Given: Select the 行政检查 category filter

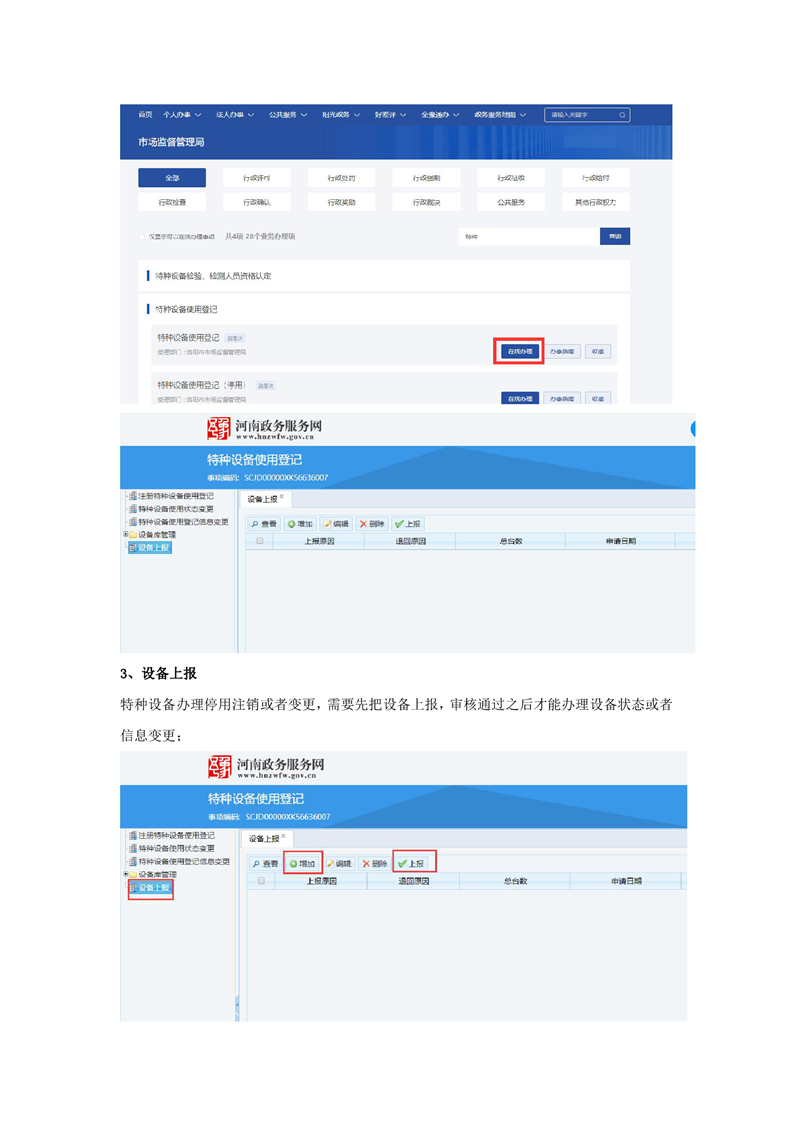Looking at the screenshot, I should click(172, 203).
